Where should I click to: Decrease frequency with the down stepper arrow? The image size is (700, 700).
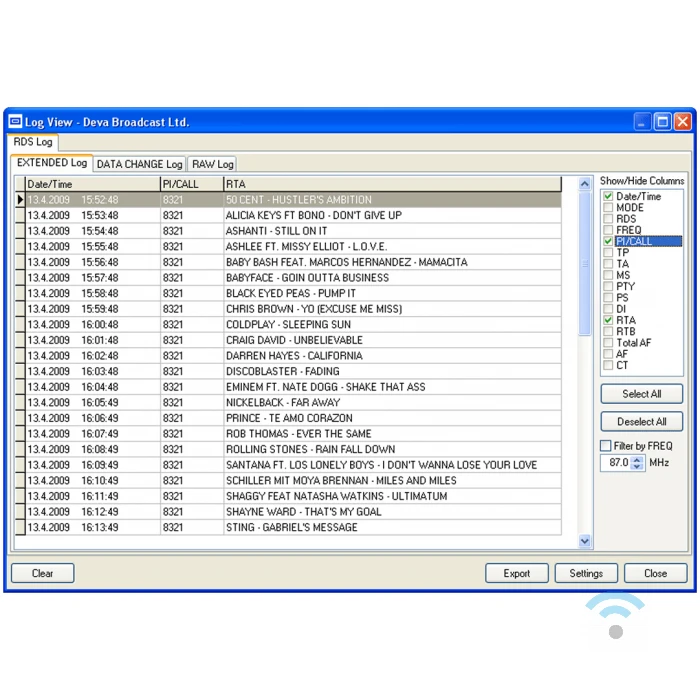point(638,467)
